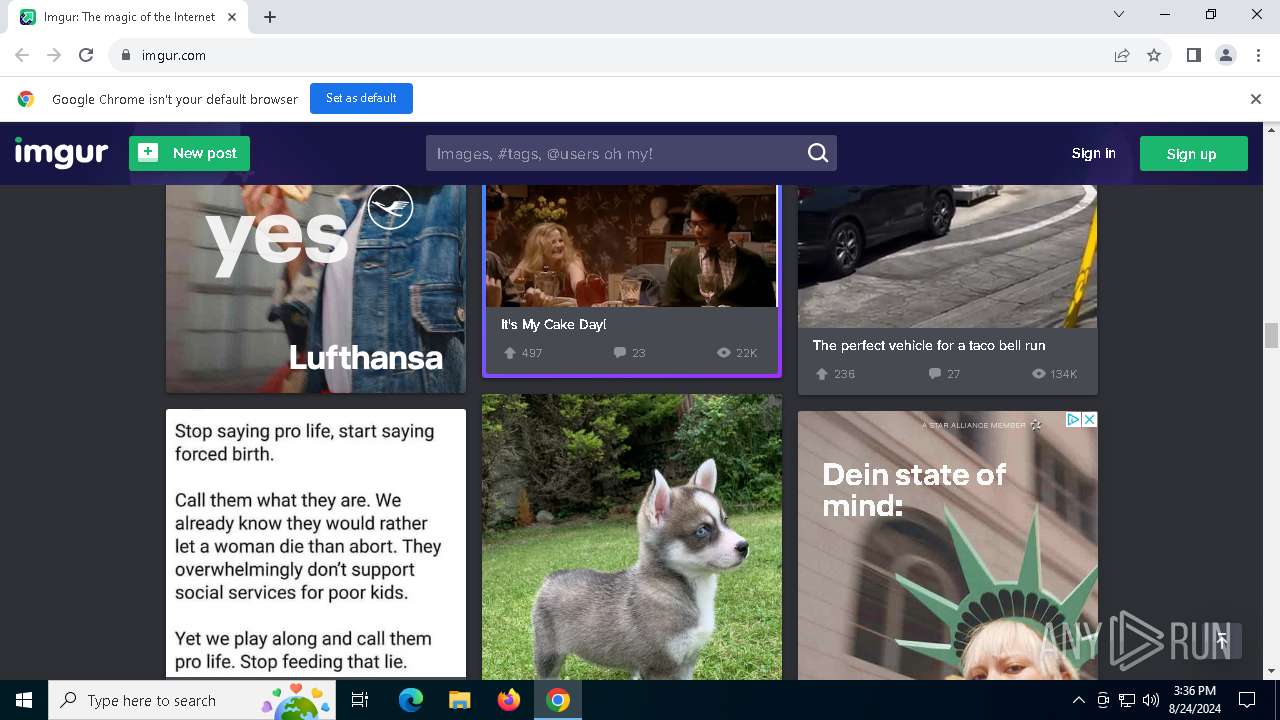
Task: Open the Chrome three-dot menu
Action: point(1258,55)
